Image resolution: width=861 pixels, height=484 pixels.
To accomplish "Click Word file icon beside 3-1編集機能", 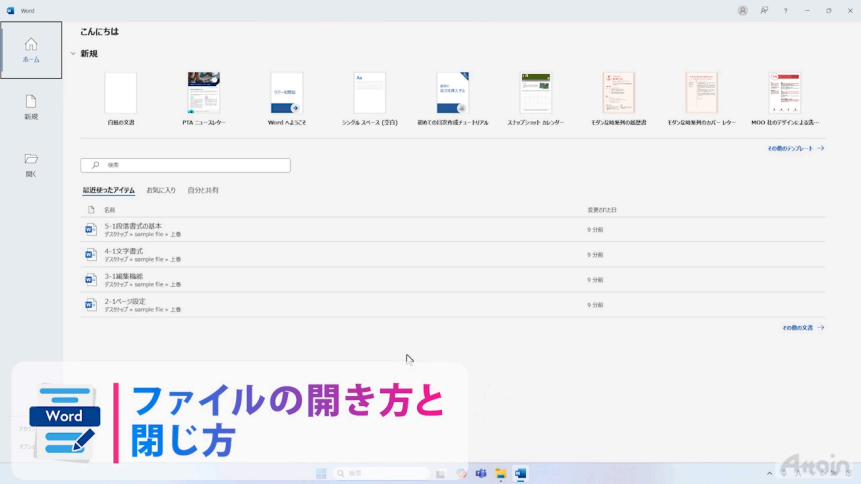I will pos(91,280).
